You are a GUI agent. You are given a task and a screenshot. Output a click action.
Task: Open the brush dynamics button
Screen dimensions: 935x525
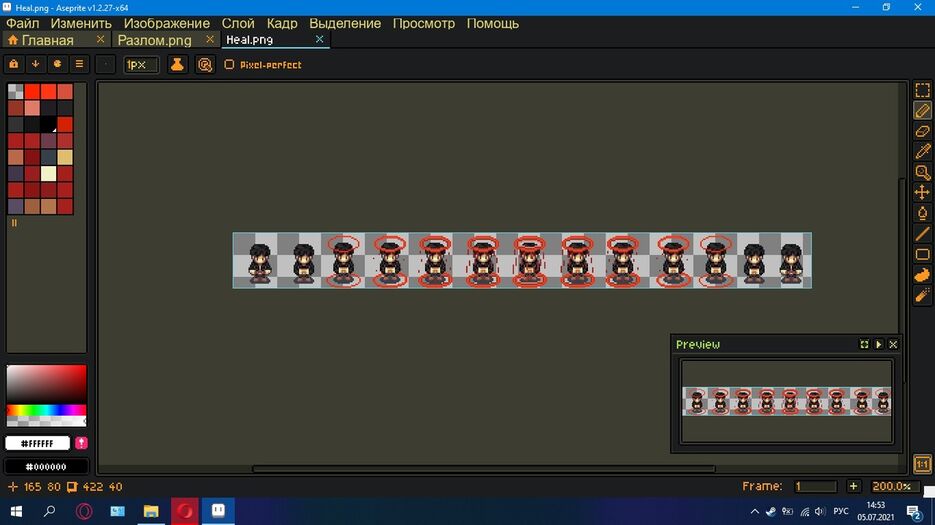pos(205,64)
